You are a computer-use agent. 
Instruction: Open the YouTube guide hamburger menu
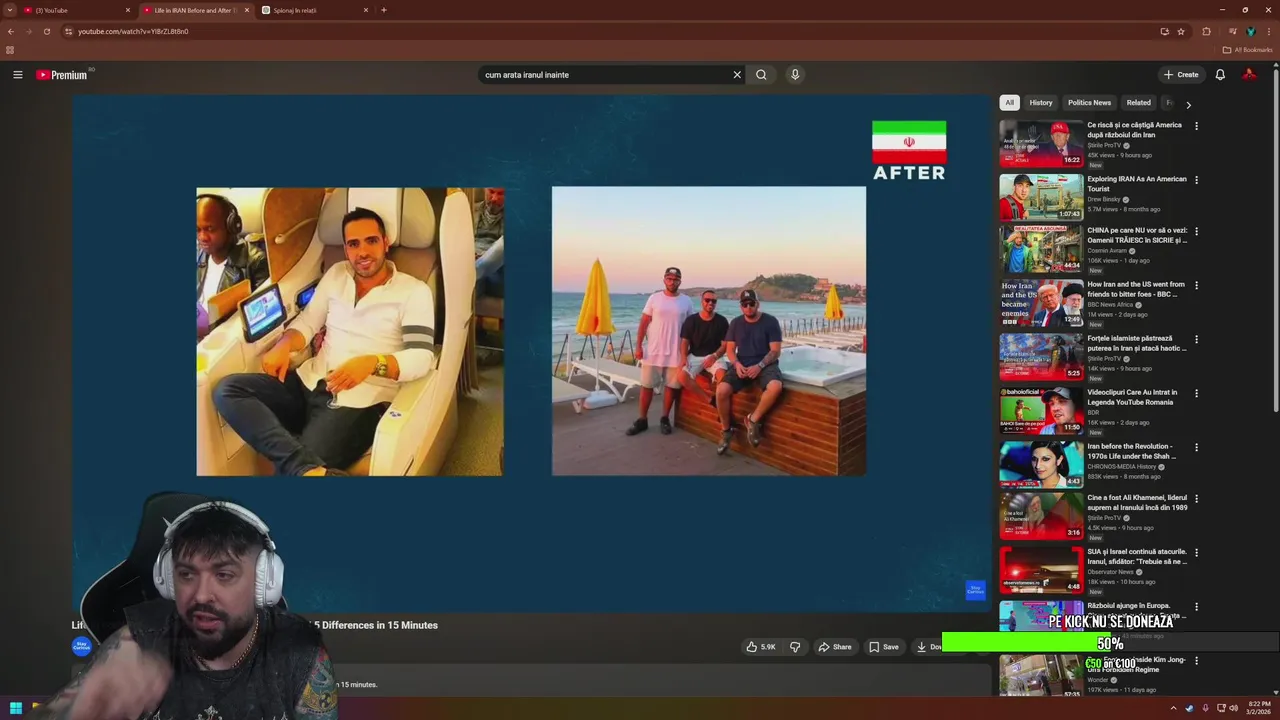coord(18,75)
